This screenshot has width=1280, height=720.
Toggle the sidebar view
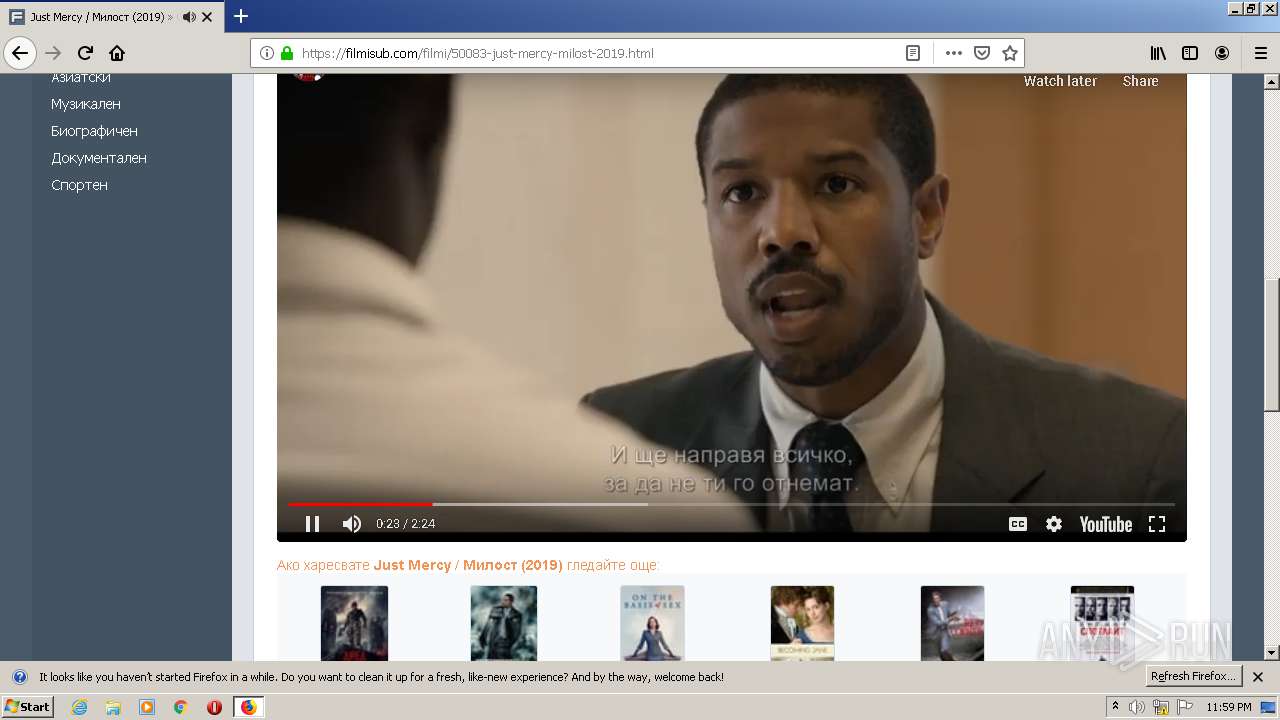pyautogui.click(x=1190, y=53)
